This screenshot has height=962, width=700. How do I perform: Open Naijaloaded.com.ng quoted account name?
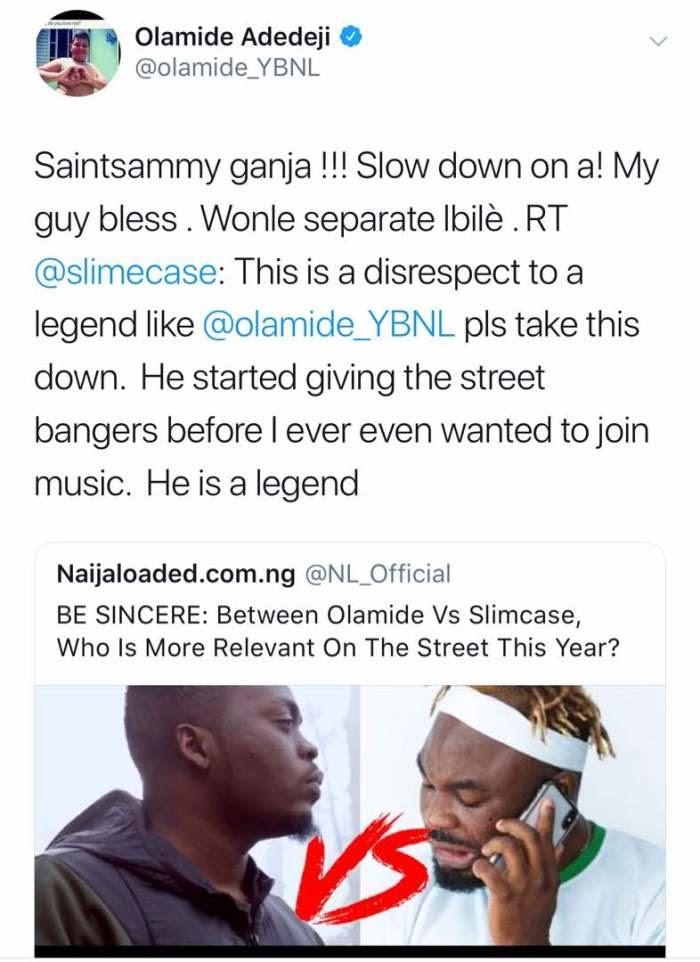176,574
